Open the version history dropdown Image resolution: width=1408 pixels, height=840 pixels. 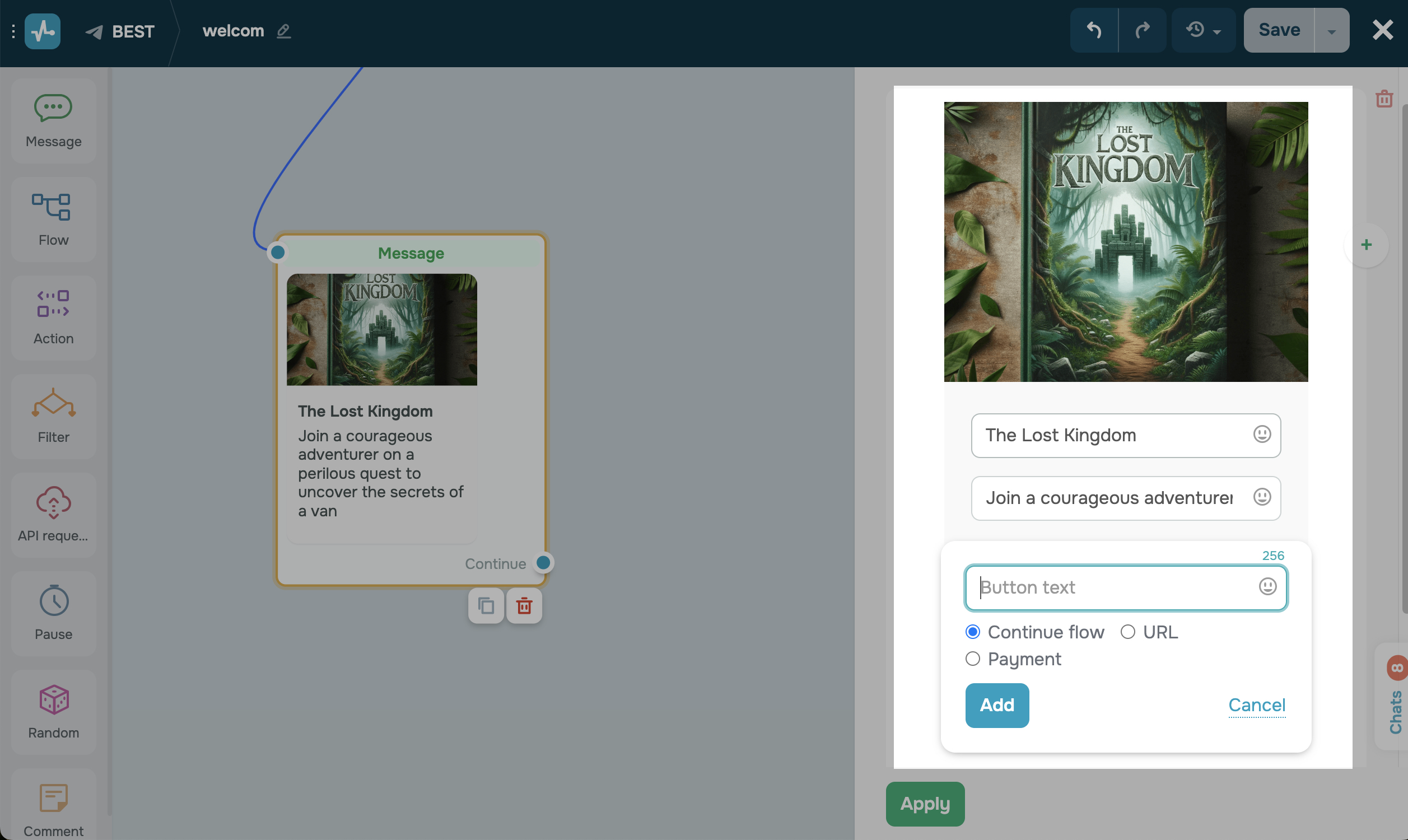coord(1203,30)
